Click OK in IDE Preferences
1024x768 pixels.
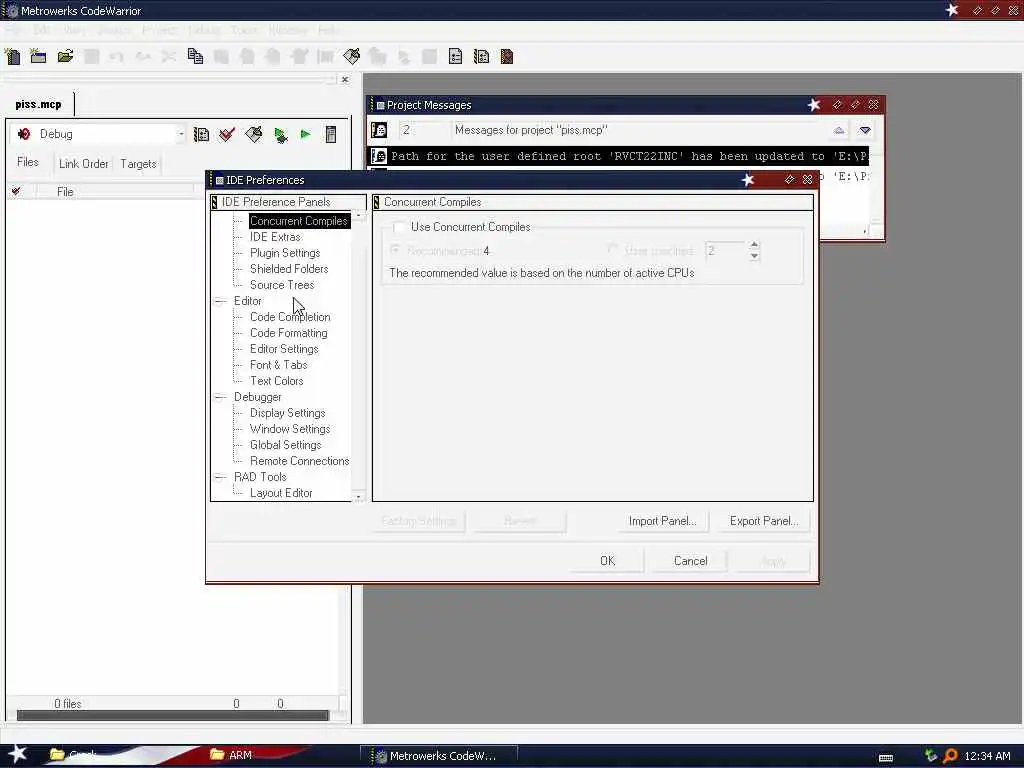pos(607,561)
